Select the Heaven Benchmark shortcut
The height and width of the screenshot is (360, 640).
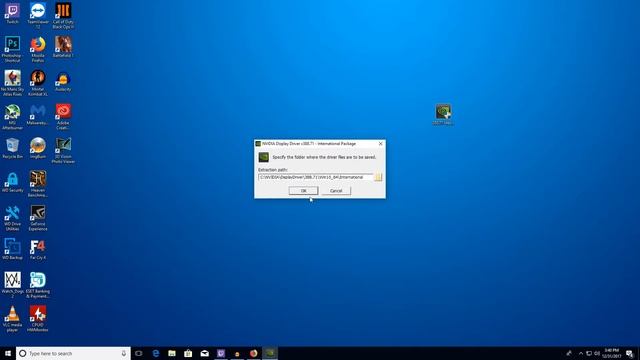coord(38,184)
